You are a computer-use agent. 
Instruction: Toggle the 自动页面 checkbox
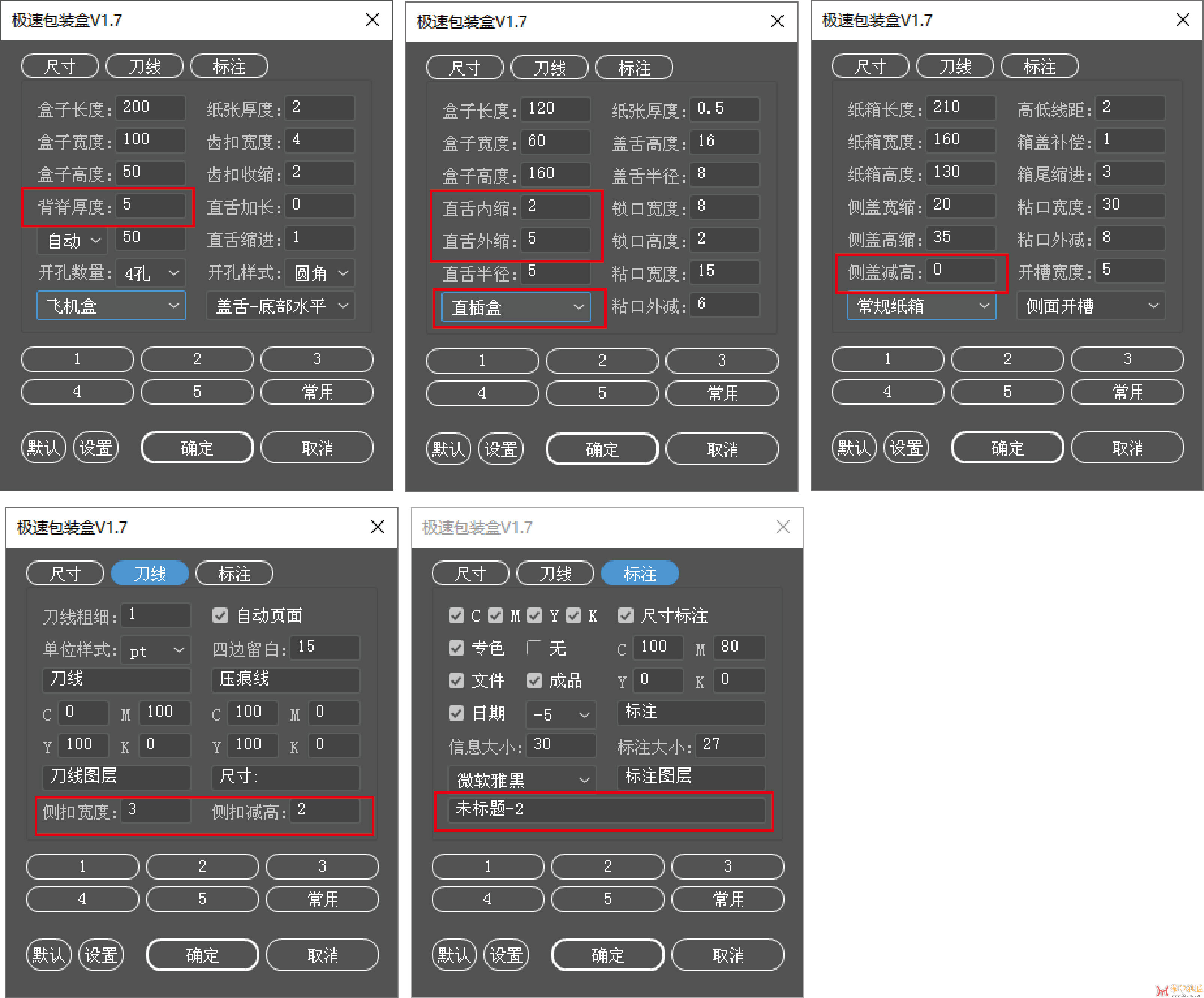pos(220,615)
